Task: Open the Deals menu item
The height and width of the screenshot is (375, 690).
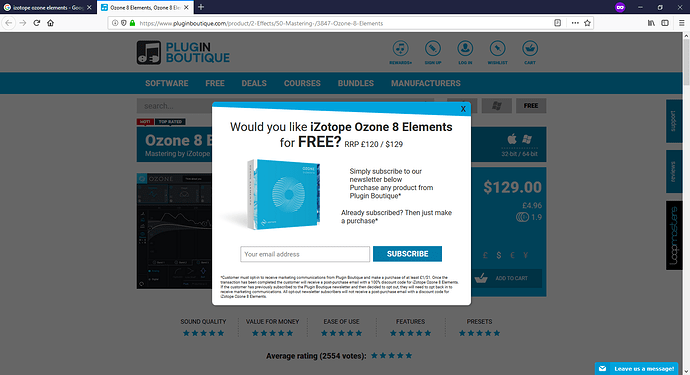Action: coord(254,83)
